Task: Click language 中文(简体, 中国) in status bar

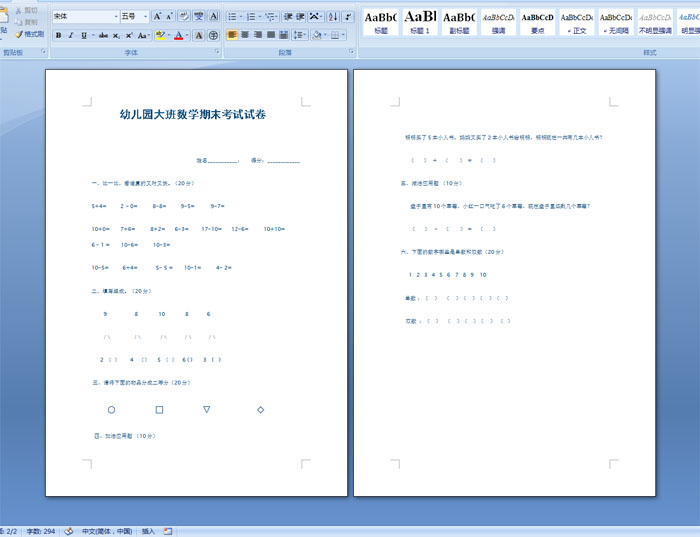Action: coord(107,531)
